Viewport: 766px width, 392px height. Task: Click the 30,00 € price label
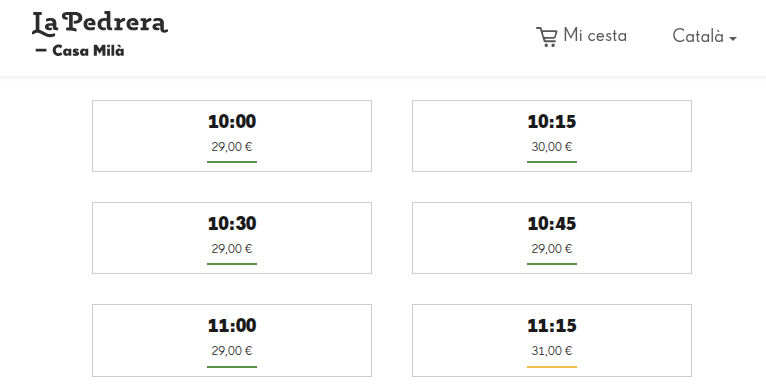tap(552, 147)
